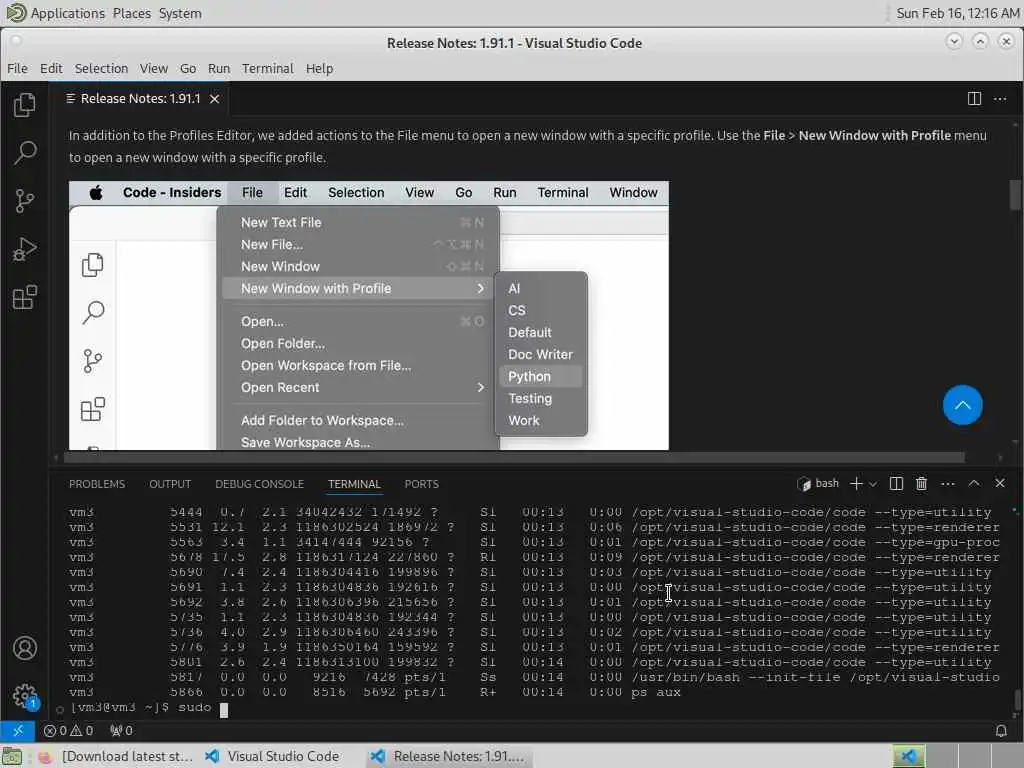Split the editor to the right

tap(974, 99)
